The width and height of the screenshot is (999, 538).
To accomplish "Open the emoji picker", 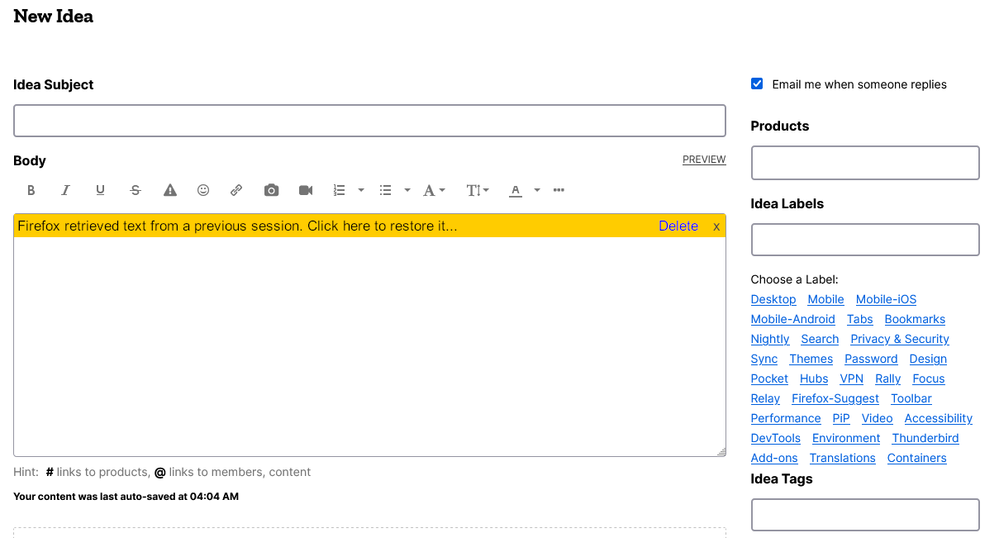I will pos(203,190).
